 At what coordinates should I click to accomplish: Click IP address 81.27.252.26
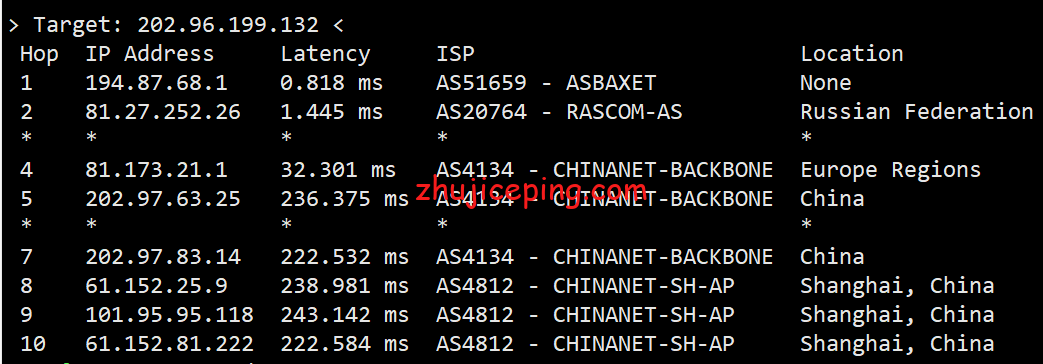[163, 112]
